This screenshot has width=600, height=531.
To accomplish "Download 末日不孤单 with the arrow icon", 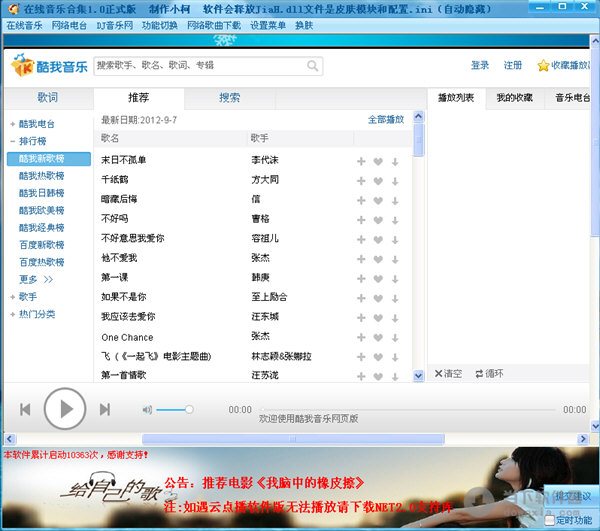I will 395,161.
